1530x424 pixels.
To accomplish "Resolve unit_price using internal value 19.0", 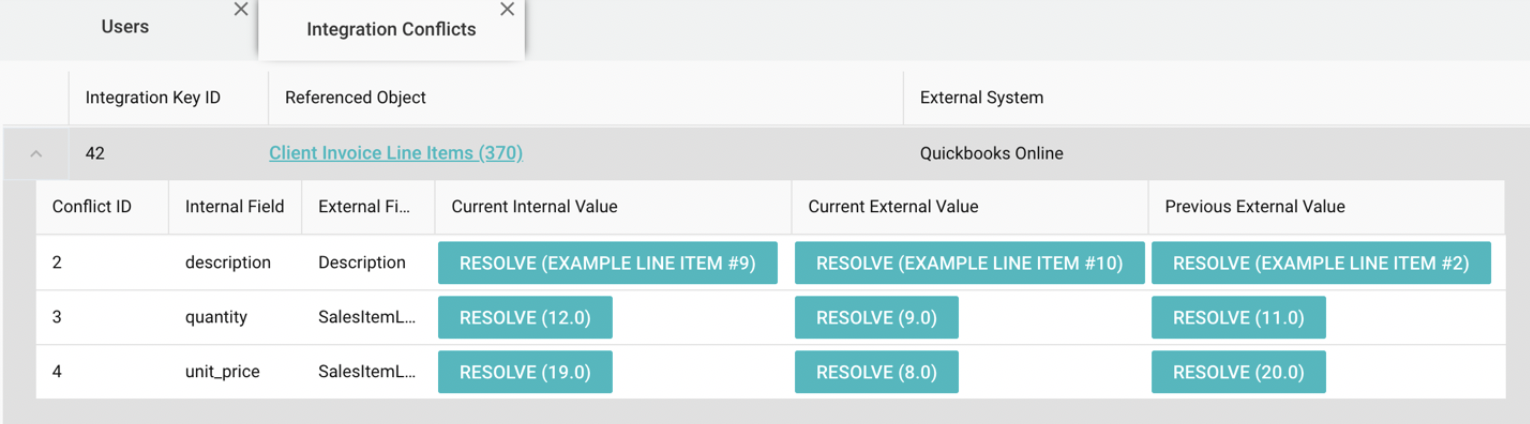I will [524, 372].
